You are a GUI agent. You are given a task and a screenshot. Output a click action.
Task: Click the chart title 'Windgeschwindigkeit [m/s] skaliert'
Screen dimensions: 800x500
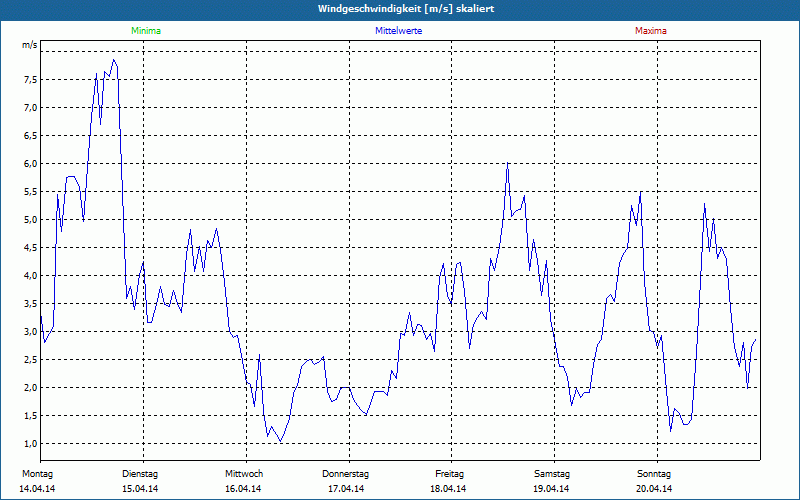406,9
